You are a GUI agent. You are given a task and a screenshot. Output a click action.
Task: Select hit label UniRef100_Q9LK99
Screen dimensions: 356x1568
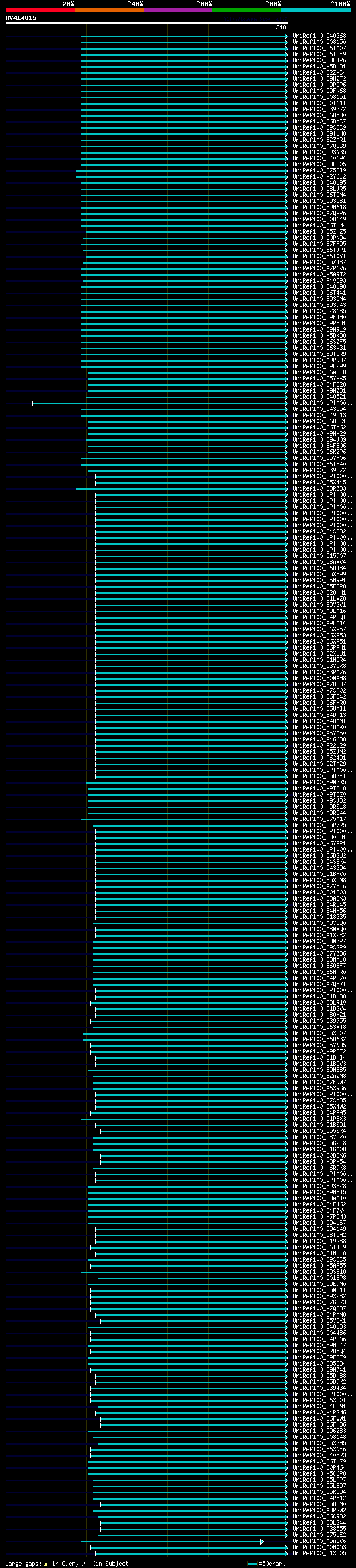[319, 367]
